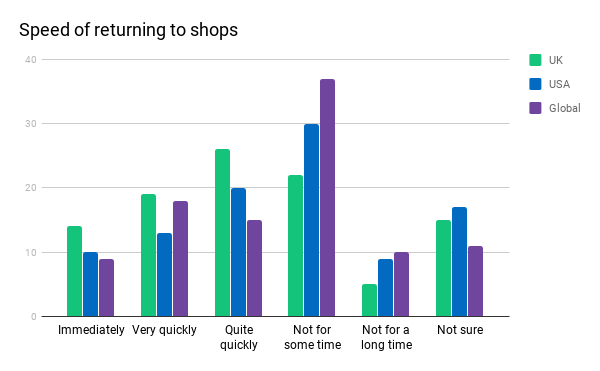The width and height of the screenshot is (600, 371).
Task: Select the UK legend label
Action: [556, 60]
